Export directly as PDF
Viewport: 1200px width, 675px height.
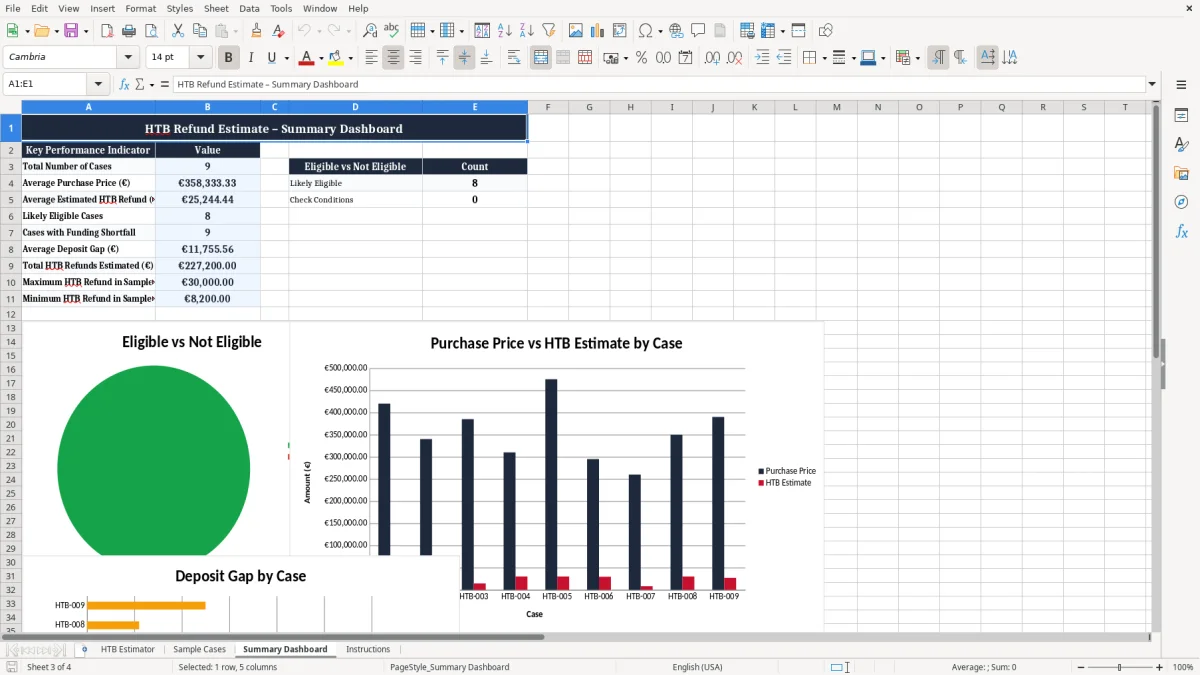107,31
